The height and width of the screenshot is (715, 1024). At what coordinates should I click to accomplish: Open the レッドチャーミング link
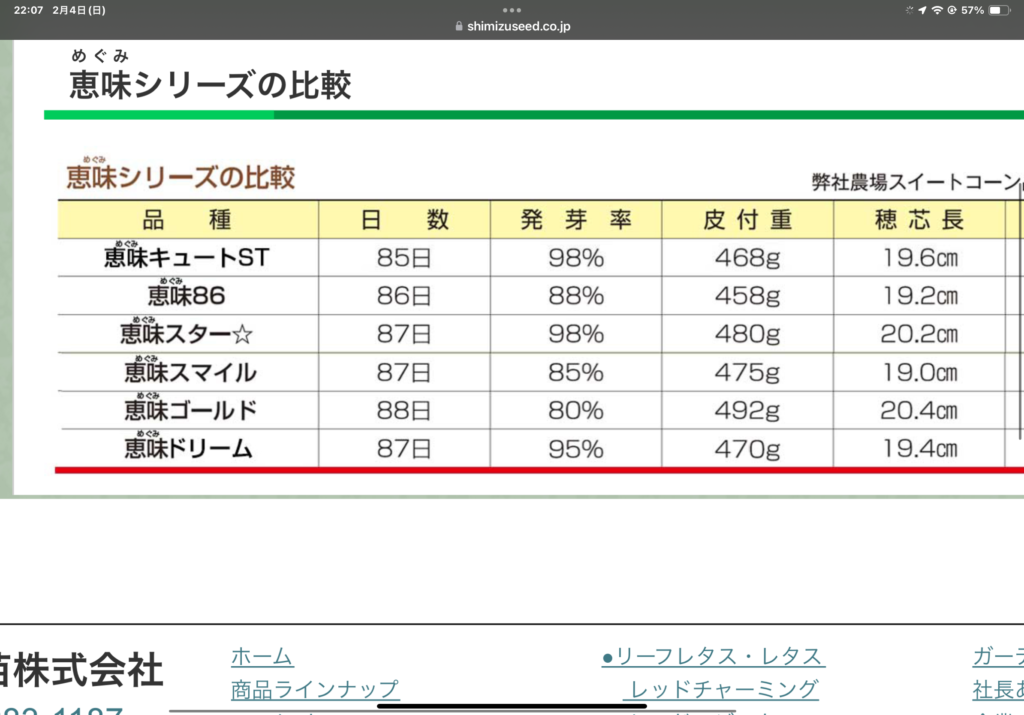[724, 689]
